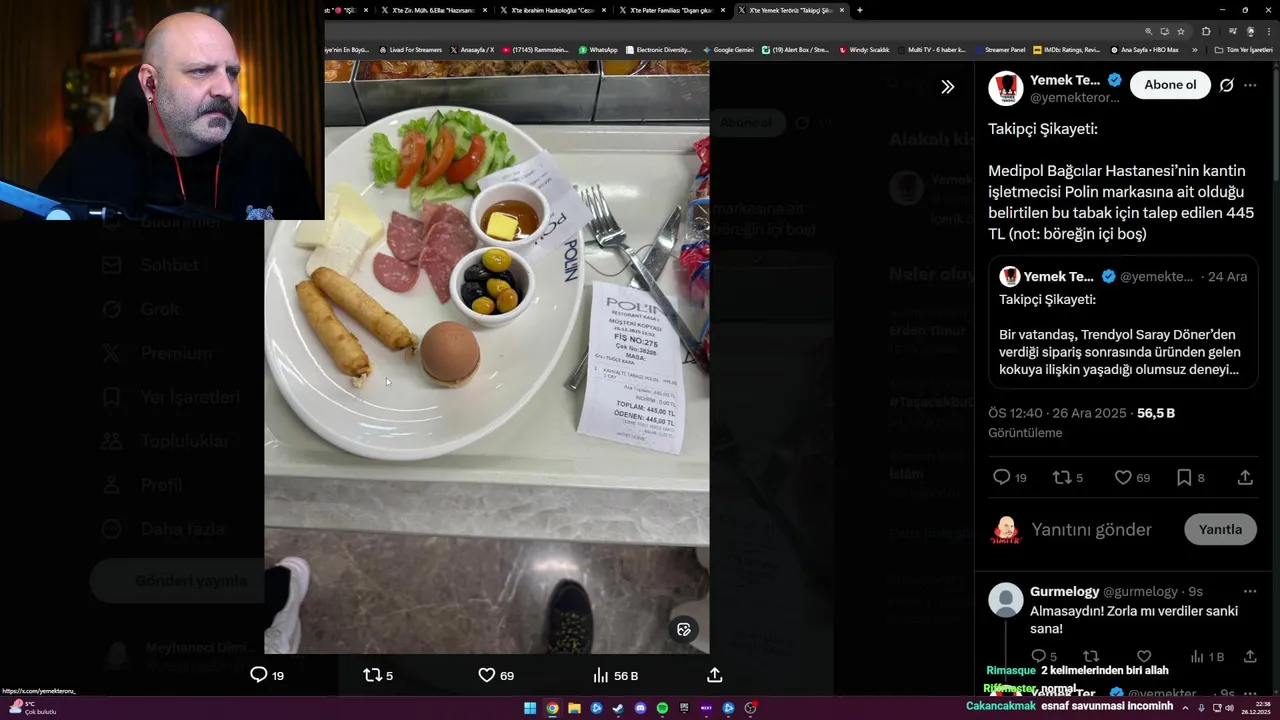This screenshot has height=720, width=1280.
Task: Open Spotify from the taskbar
Action: click(662, 708)
